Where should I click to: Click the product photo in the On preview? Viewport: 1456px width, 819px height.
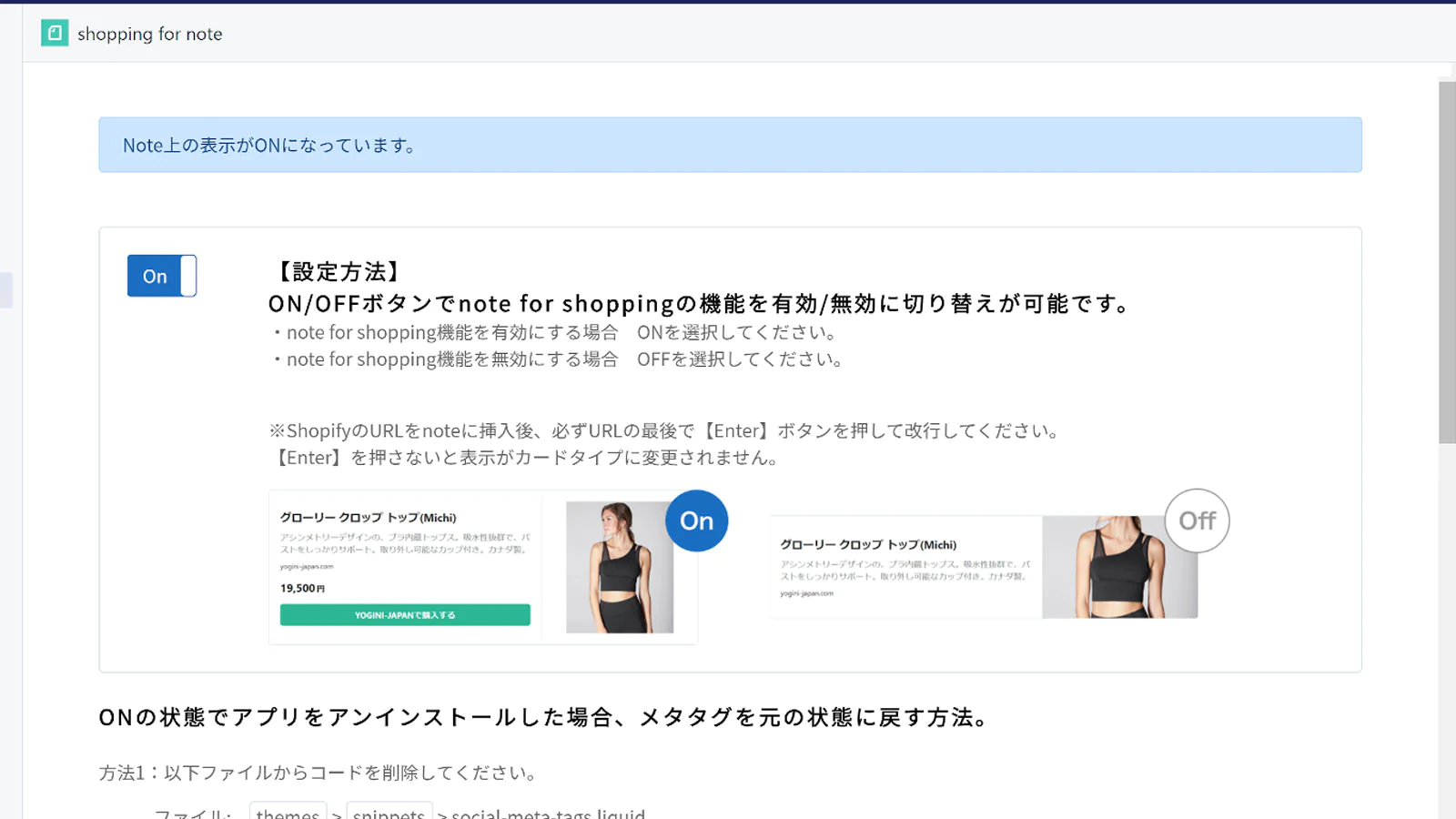tap(619, 567)
